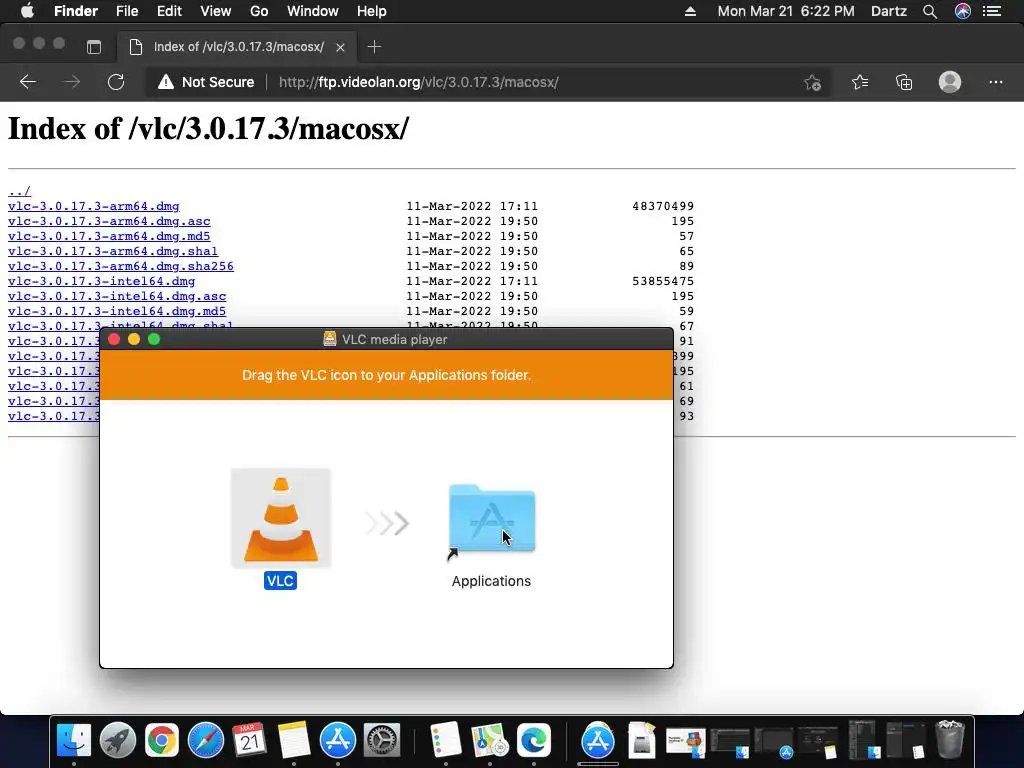Click the Applications label in installer
Screen dimensions: 1024x768
[491, 581]
